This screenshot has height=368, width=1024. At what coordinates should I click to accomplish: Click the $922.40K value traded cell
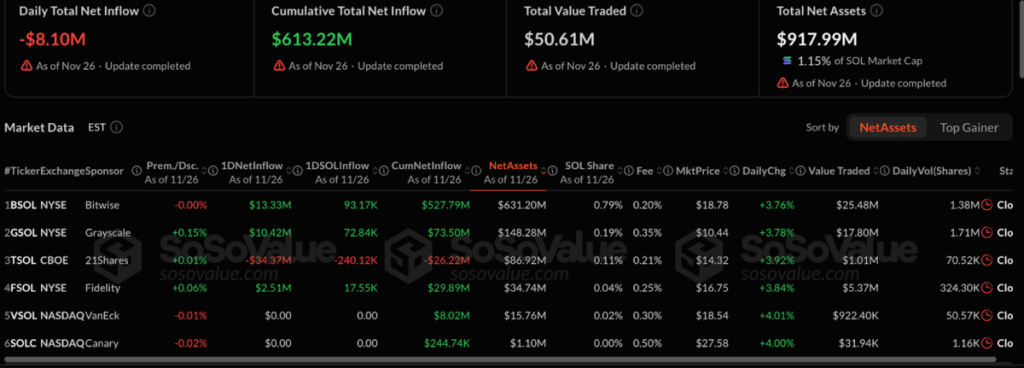856,315
